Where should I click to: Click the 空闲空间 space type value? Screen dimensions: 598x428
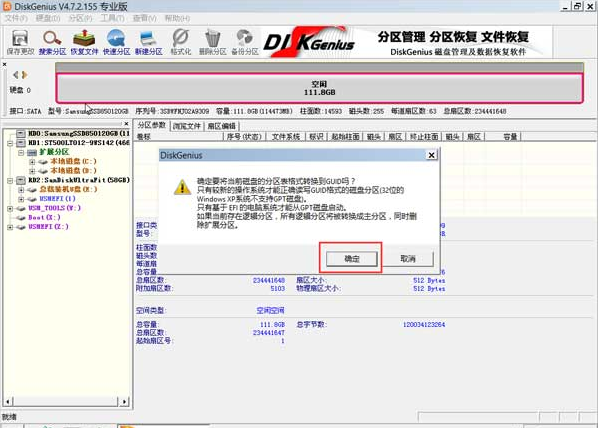(x=270, y=311)
